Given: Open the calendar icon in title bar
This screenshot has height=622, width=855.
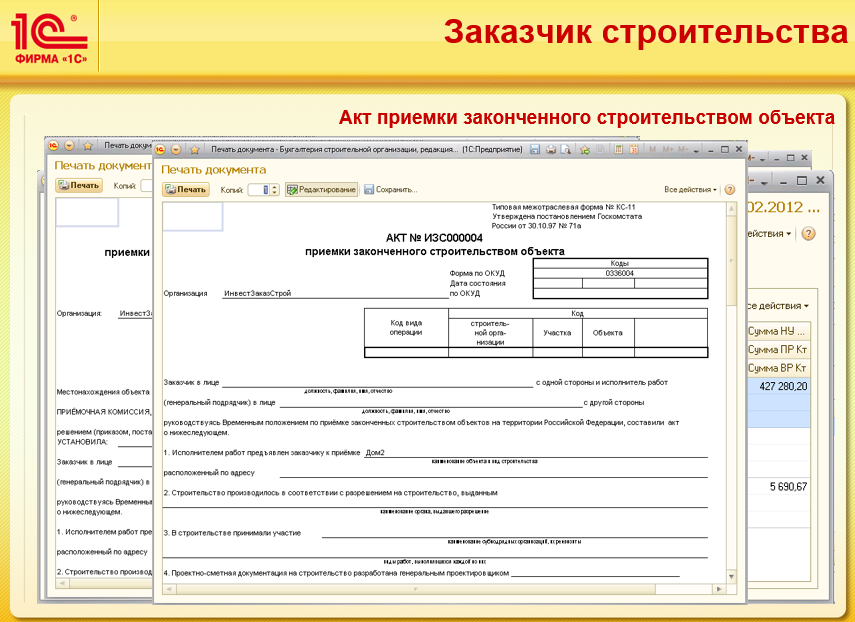Looking at the screenshot, I should click(634, 149).
